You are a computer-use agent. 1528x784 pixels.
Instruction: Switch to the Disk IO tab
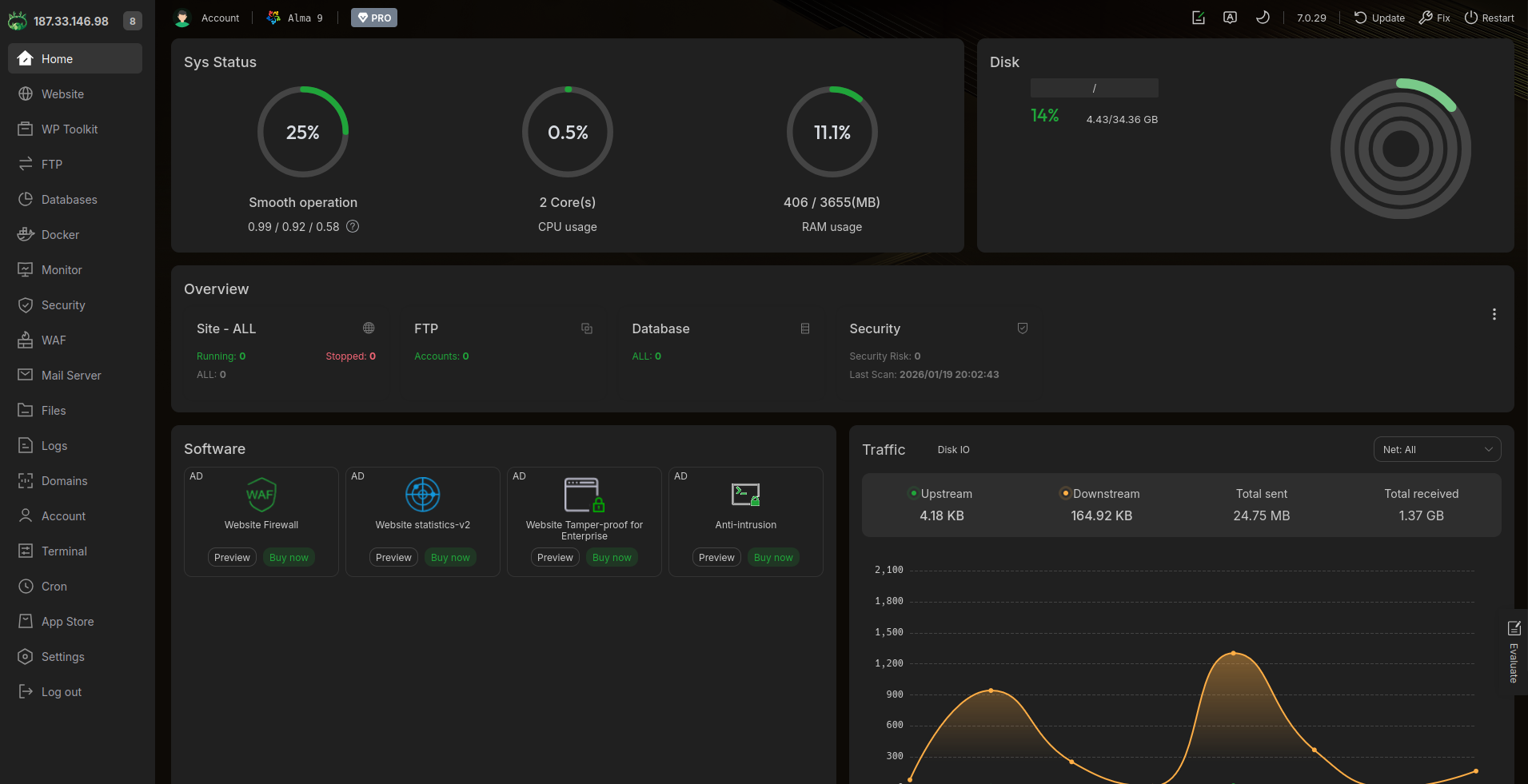coord(953,450)
